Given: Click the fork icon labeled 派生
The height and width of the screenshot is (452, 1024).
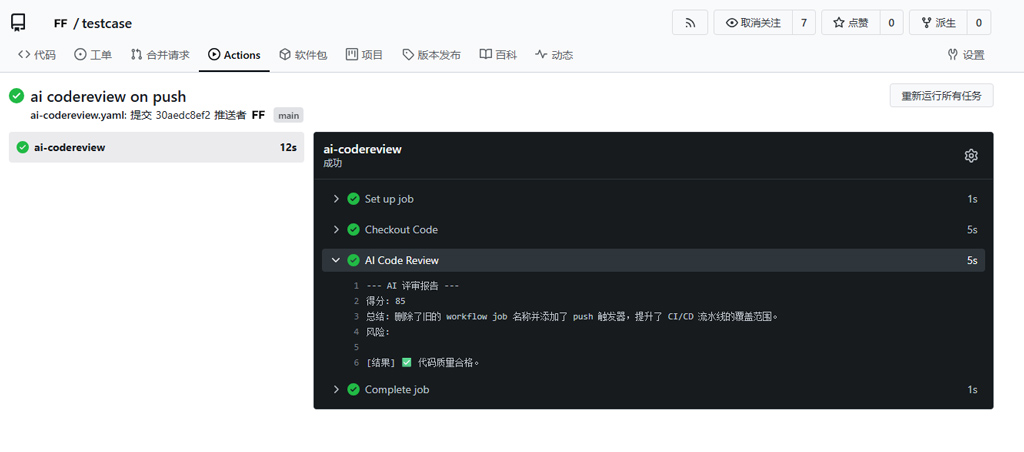Looking at the screenshot, I should 926,23.
